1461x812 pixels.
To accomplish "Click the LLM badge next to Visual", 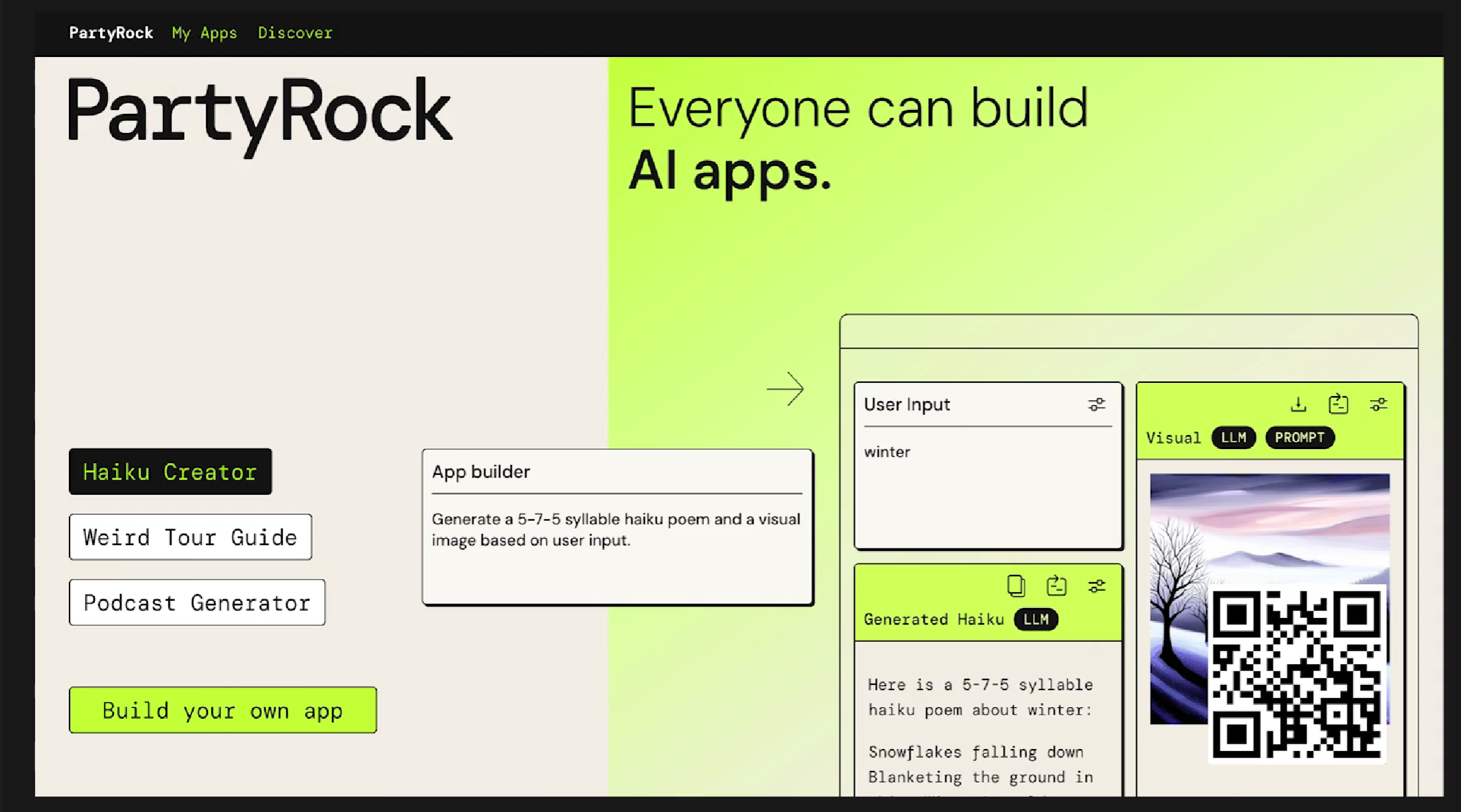I will [1233, 438].
